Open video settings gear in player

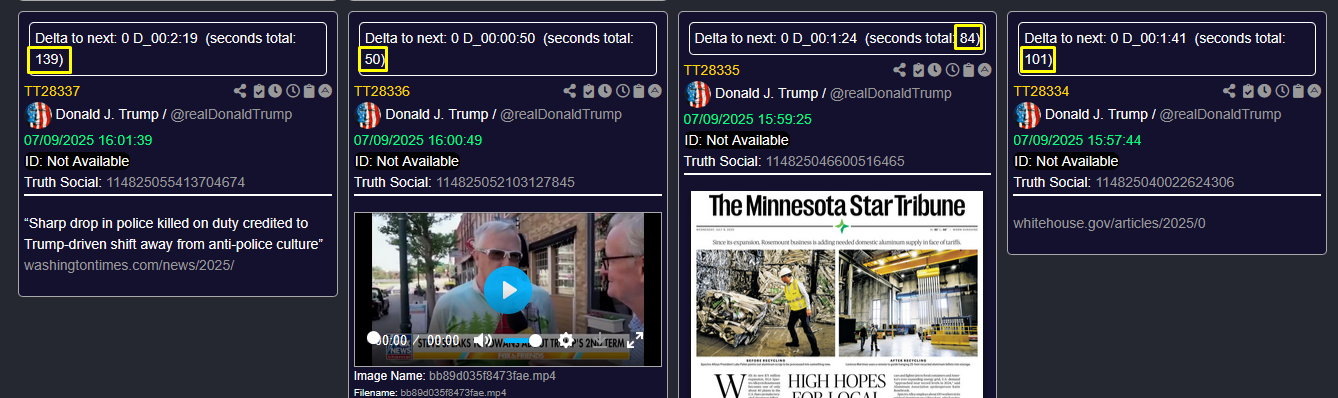pos(566,340)
